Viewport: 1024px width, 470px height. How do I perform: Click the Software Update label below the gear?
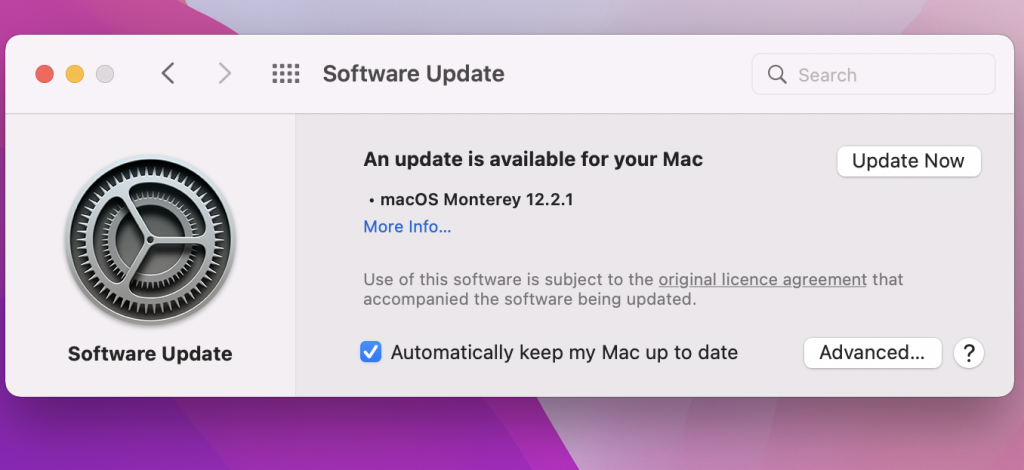point(150,354)
